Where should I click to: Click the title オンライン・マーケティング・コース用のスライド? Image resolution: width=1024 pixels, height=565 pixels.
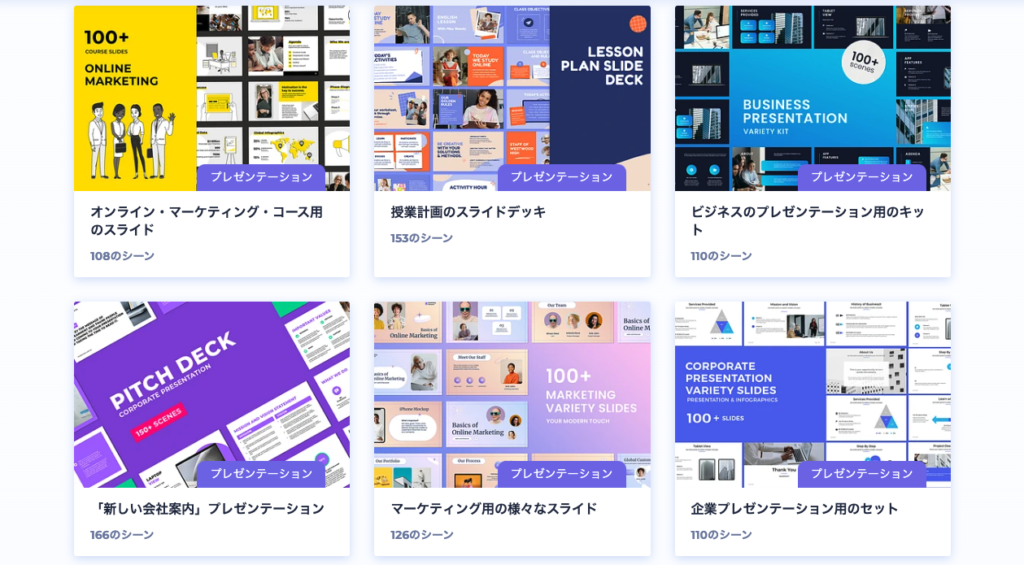tap(206, 221)
